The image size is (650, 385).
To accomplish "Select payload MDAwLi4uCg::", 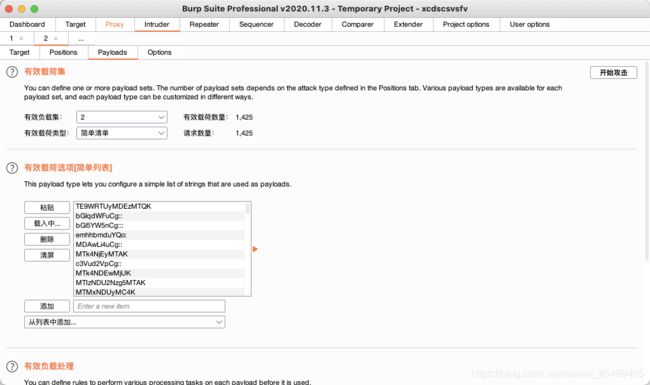I will [x=160, y=245].
